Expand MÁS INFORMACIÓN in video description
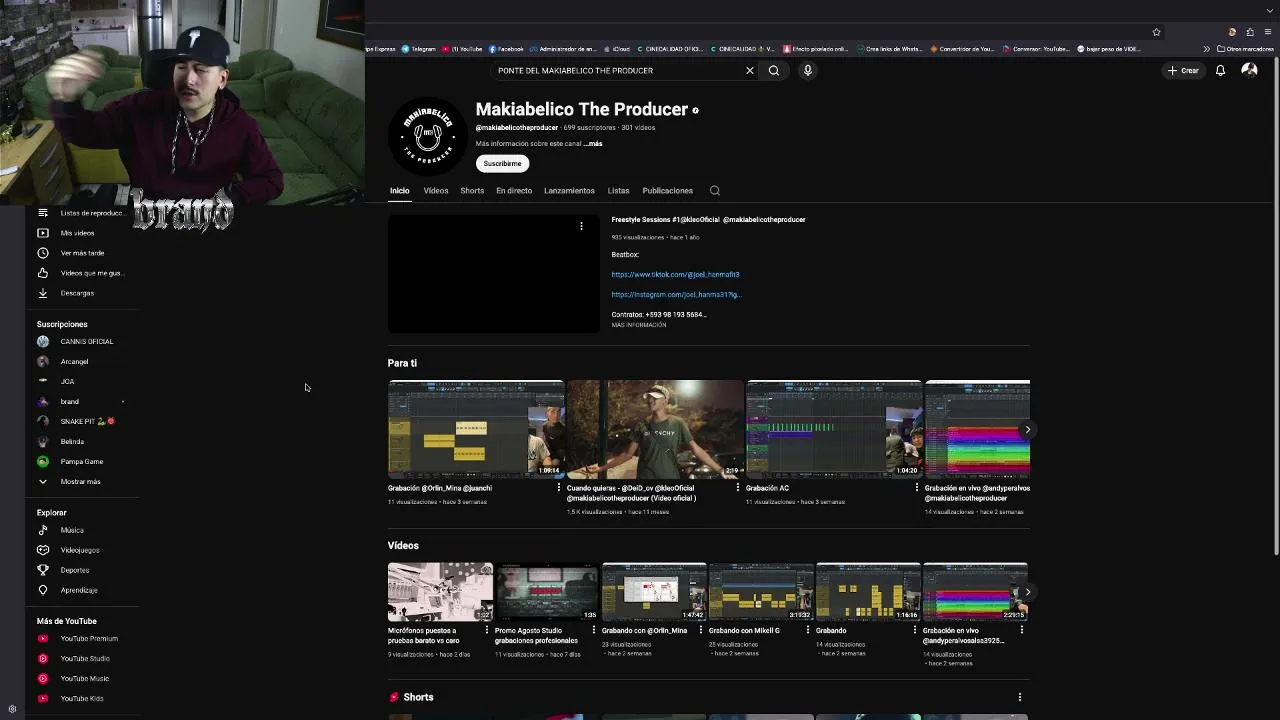The width and height of the screenshot is (1280, 720). (638, 325)
